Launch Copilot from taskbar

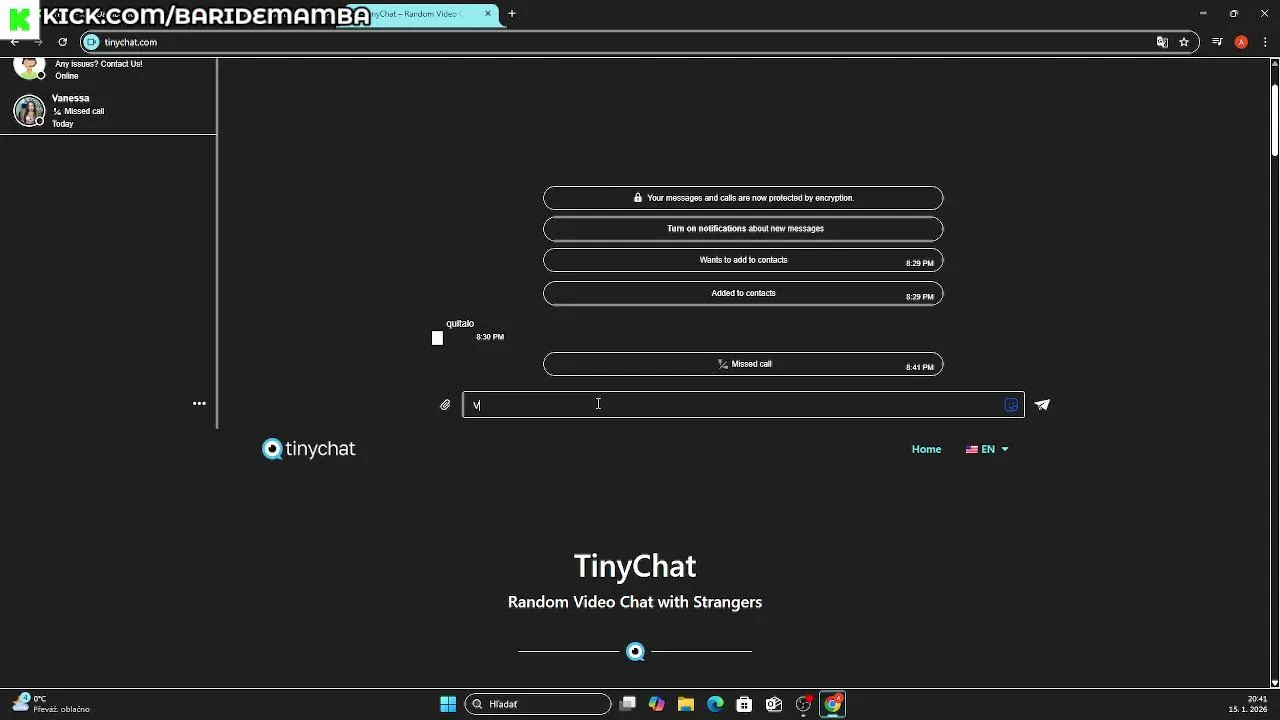656,704
